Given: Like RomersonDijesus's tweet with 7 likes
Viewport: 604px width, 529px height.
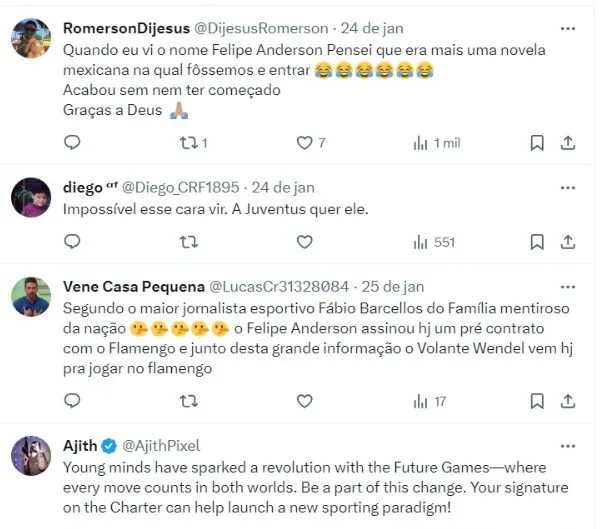Looking at the screenshot, I should (x=305, y=143).
